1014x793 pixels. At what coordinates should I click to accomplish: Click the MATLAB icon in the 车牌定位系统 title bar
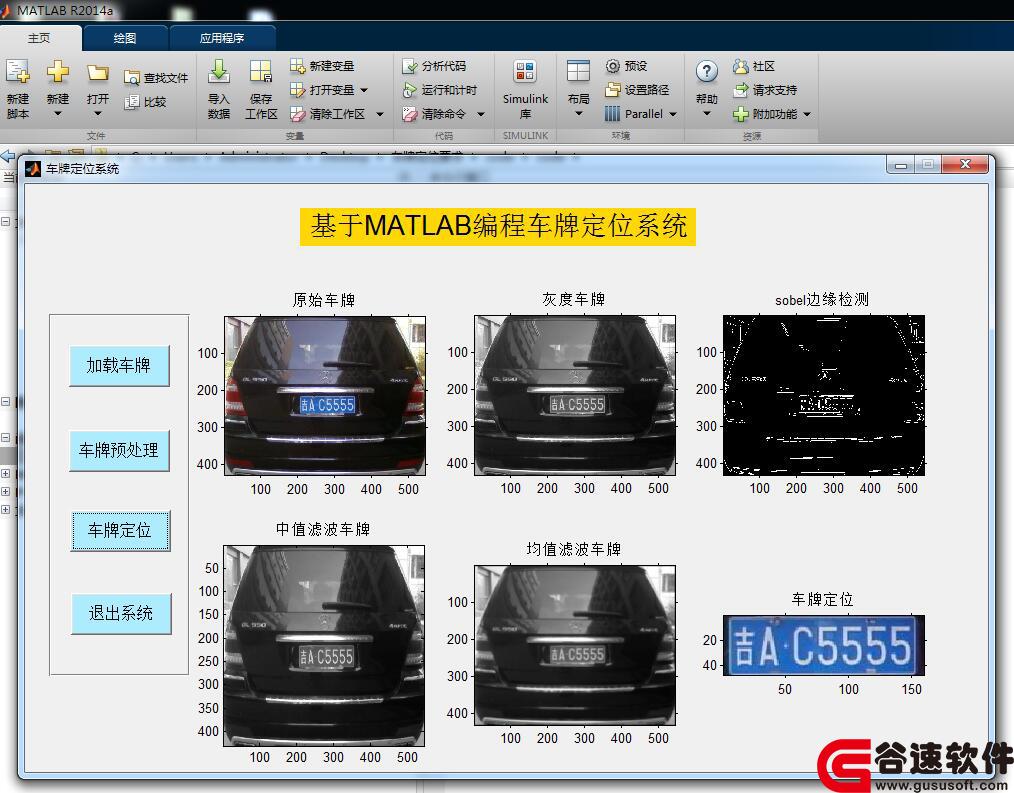point(32,169)
